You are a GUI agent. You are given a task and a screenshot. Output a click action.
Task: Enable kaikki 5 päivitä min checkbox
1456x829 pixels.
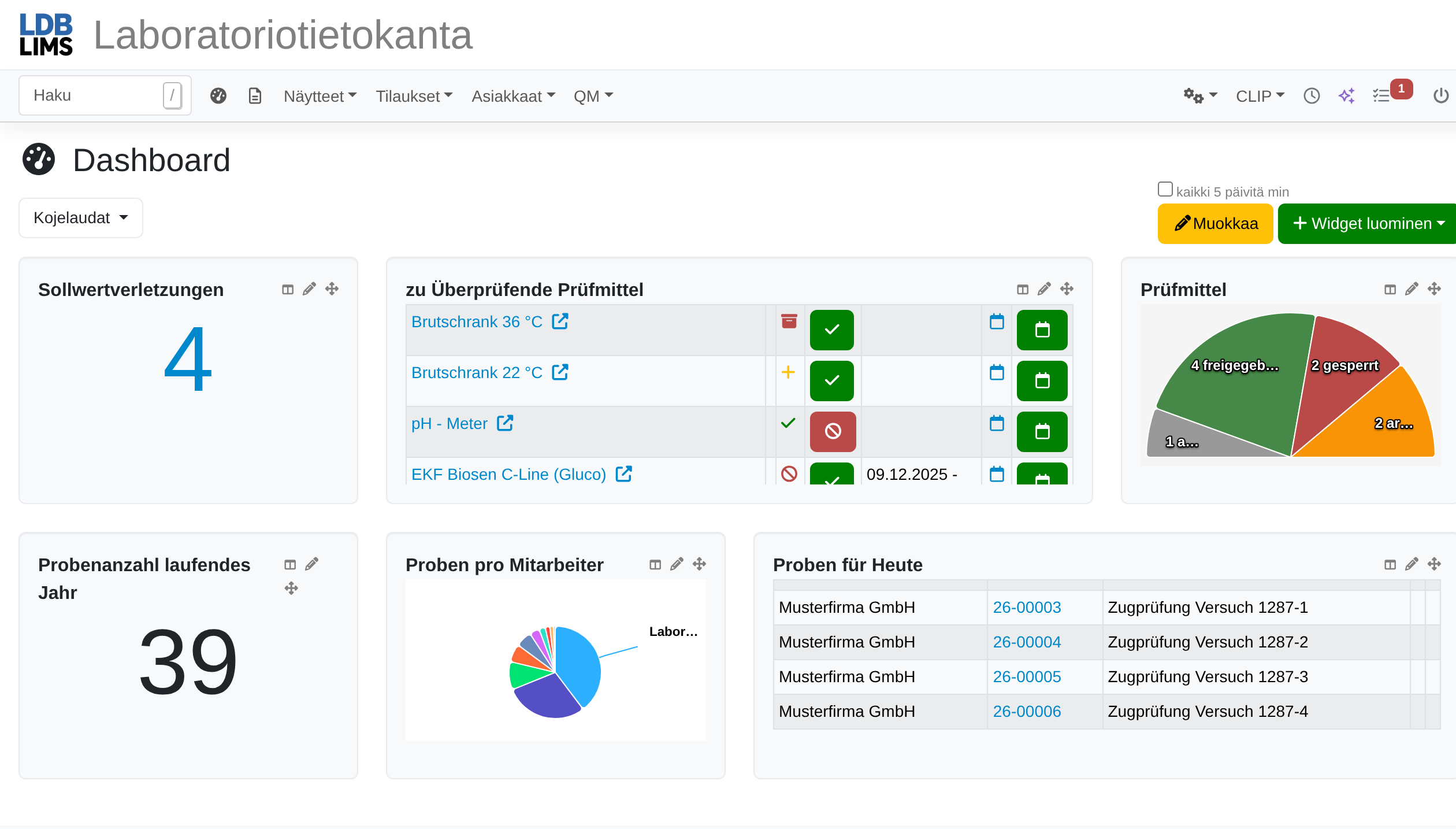pyautogui.click(x=1165, y=189)
